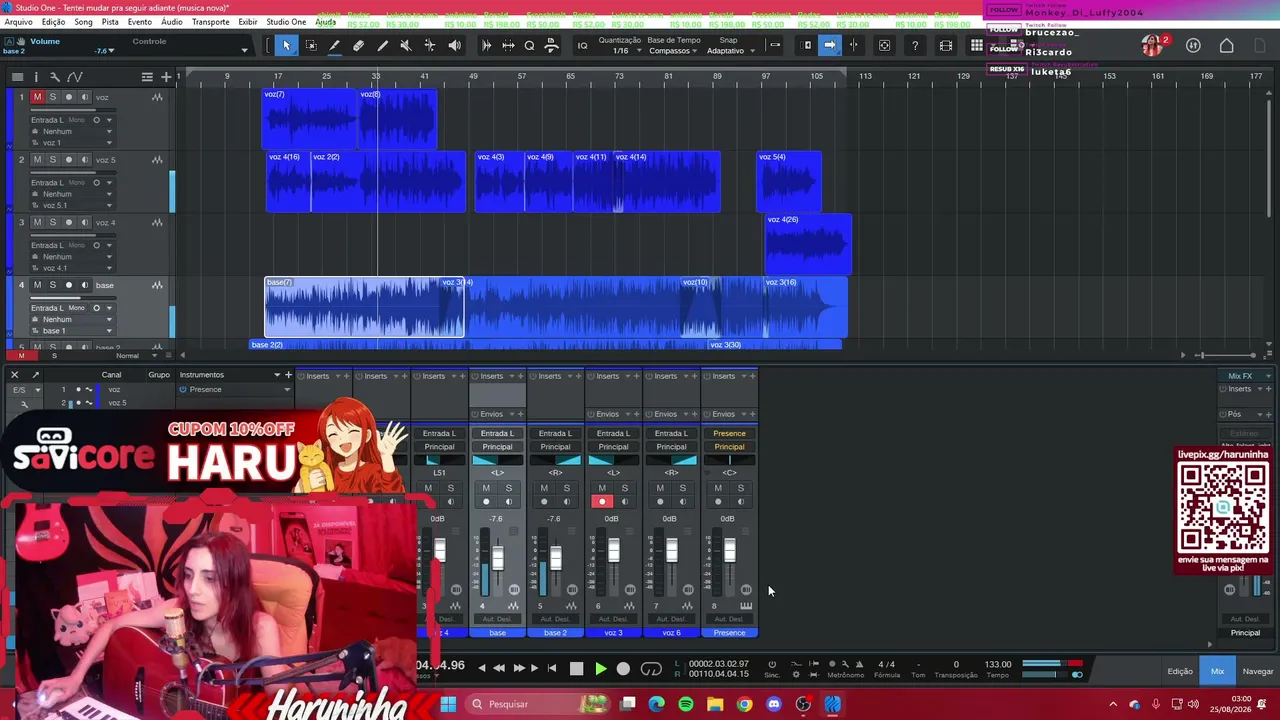1280x720 pixels.
Task: Open the Snap Adaptativo dropdown
Action: (730, 51)
